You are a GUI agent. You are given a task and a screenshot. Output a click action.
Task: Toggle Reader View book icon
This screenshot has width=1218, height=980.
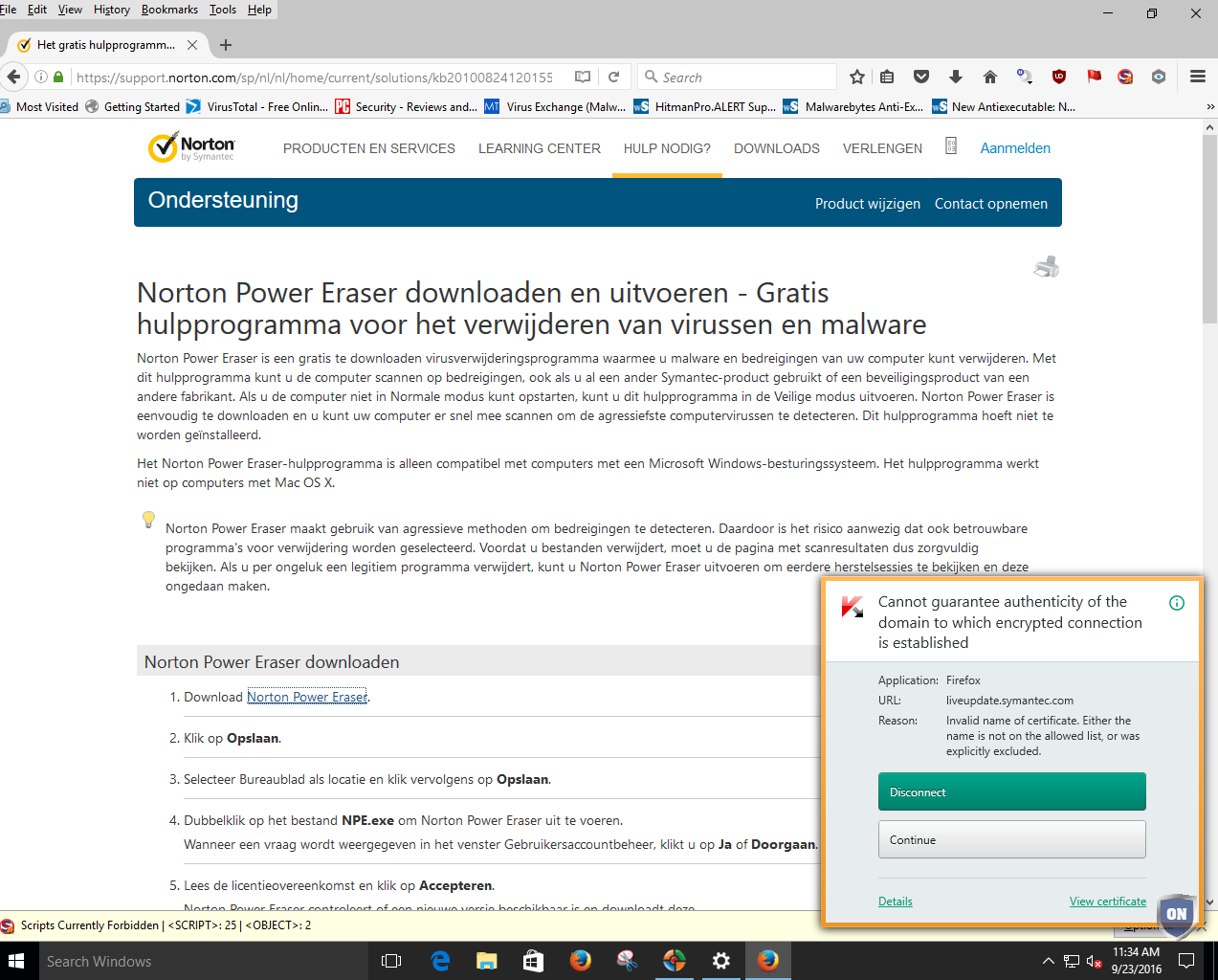pos(583,77)
